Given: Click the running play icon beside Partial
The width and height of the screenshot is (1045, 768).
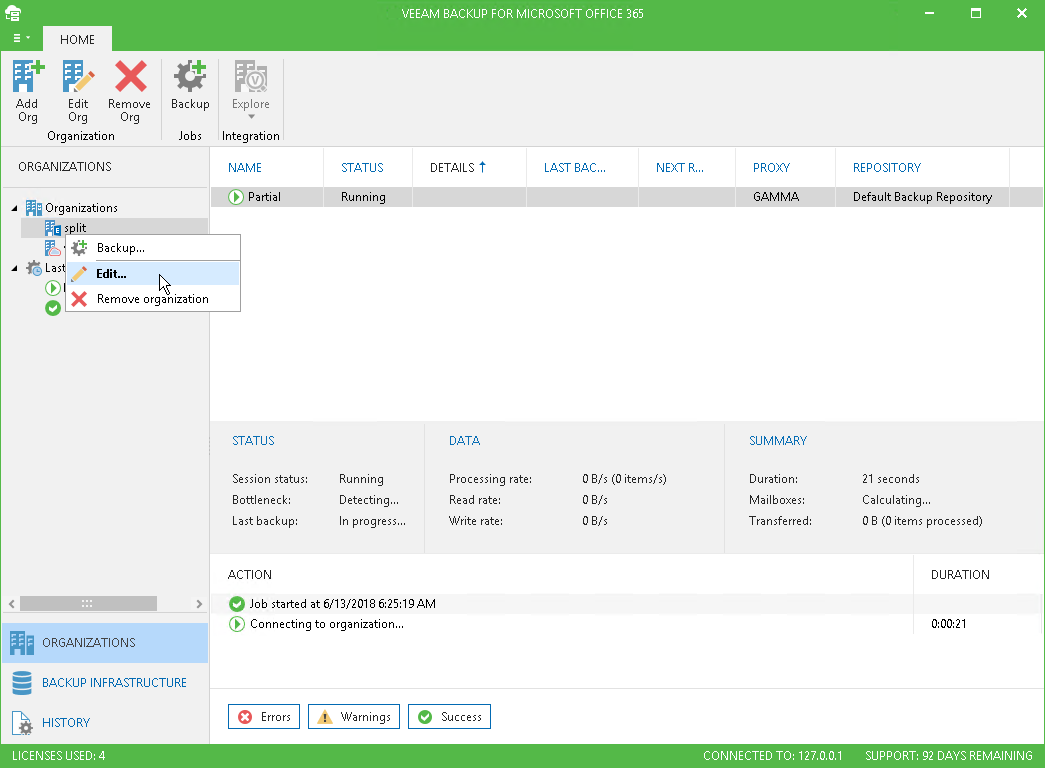Looking at the screenshot, I should tap(236, 197).
